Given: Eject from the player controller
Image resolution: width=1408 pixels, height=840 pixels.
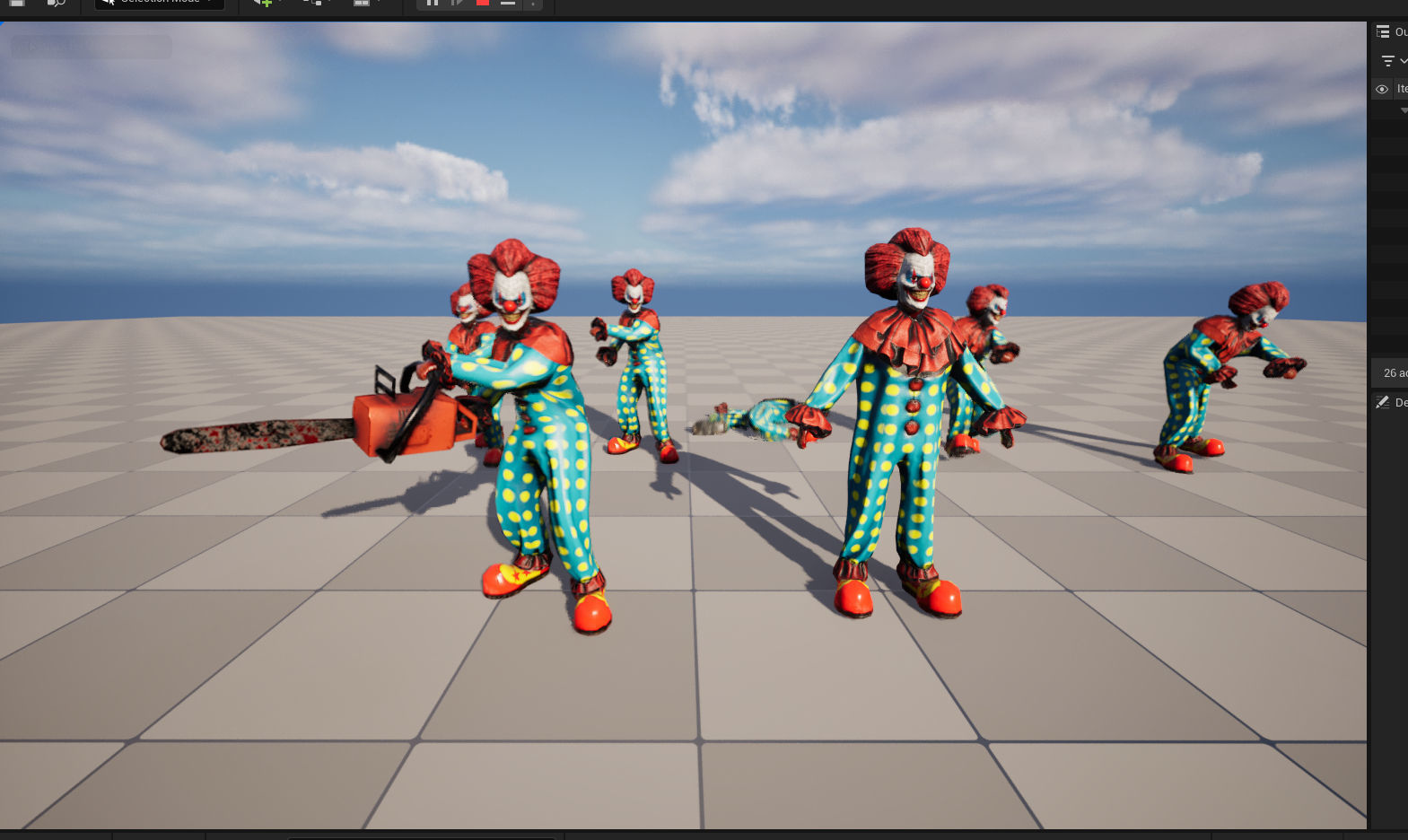Looking at the screenshot, I should click(x=508, y=3).
